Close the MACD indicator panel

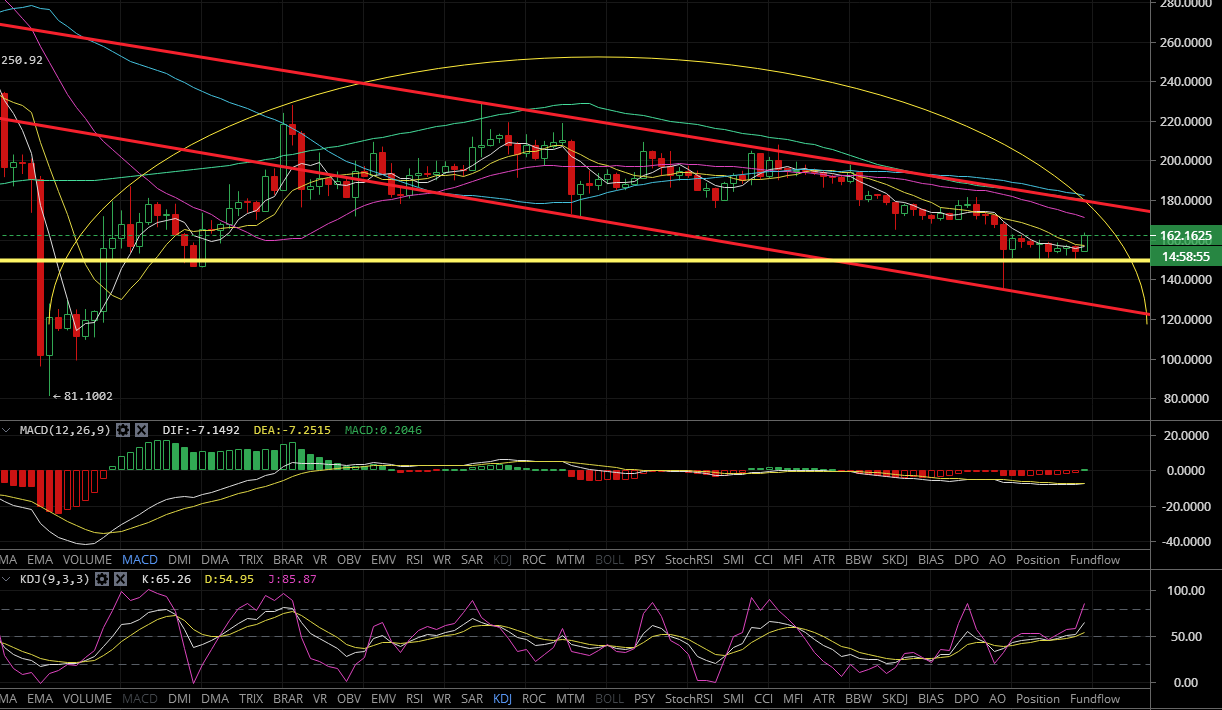pos(142,430)
